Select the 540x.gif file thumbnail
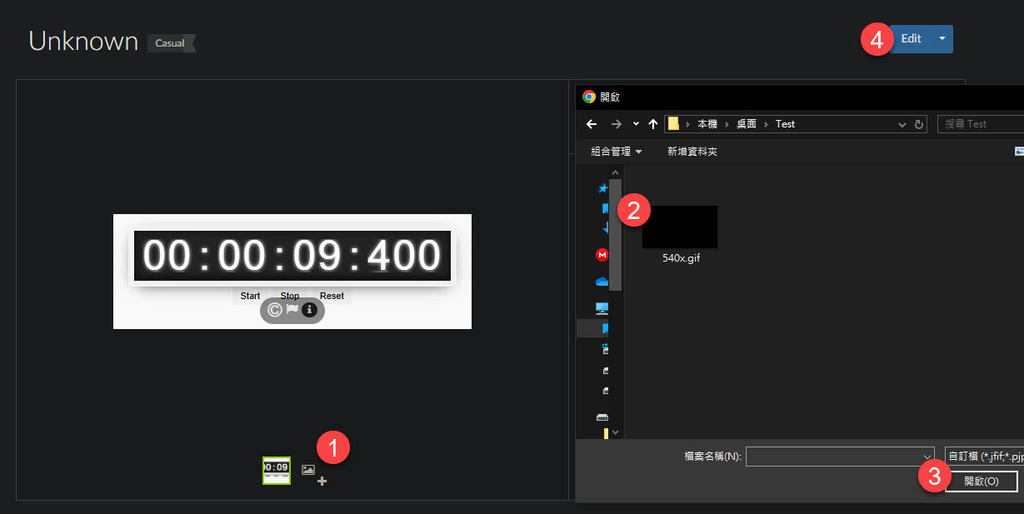 pos(680,228)
